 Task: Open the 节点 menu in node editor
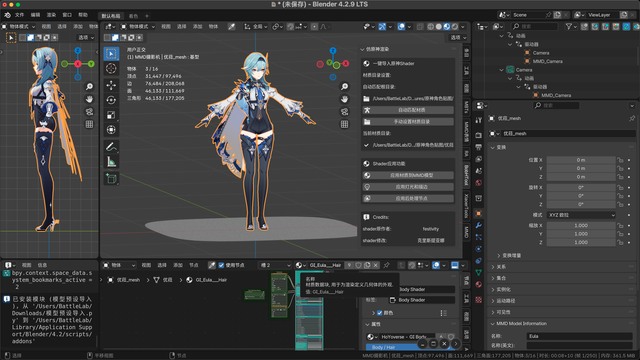coord(194,265)
